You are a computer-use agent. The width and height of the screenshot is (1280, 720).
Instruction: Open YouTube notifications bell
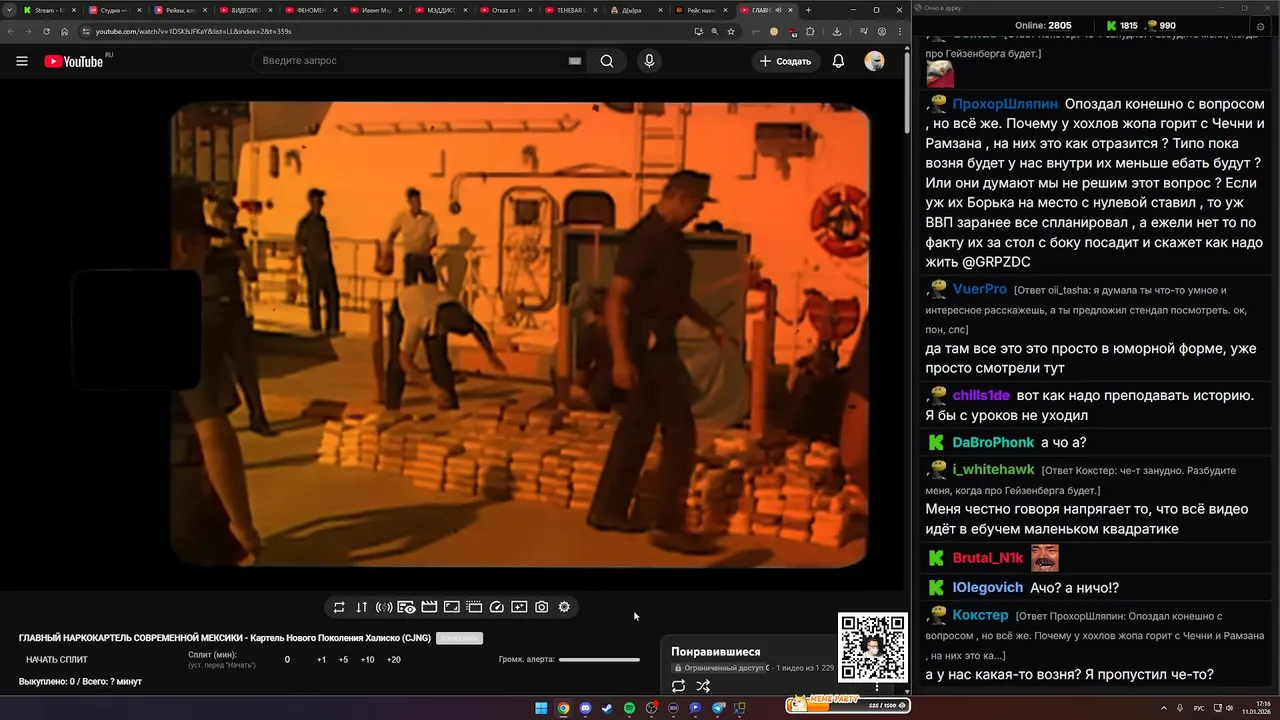coord(838,61)
